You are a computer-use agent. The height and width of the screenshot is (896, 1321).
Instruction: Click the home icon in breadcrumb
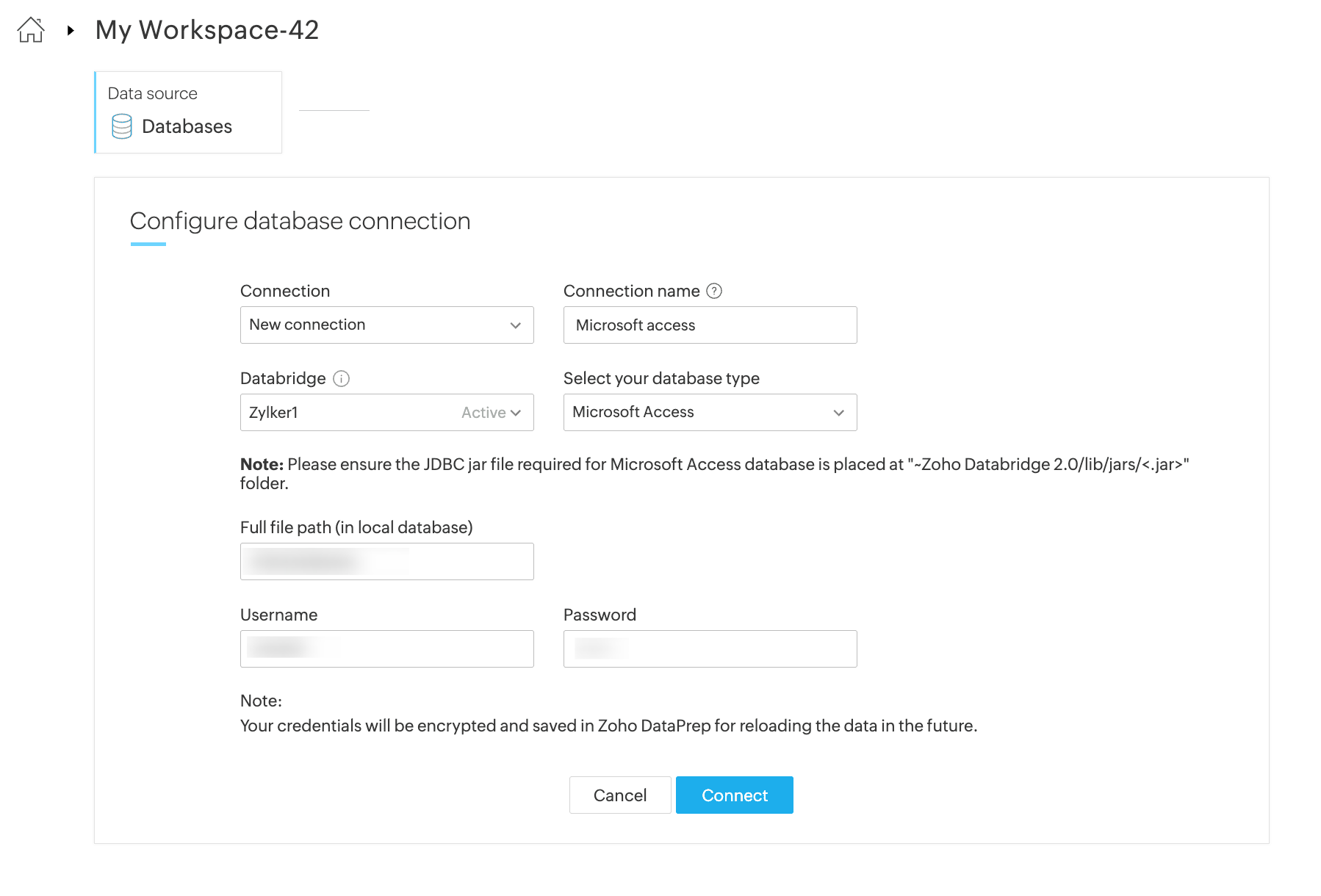[x=31, y=30]
